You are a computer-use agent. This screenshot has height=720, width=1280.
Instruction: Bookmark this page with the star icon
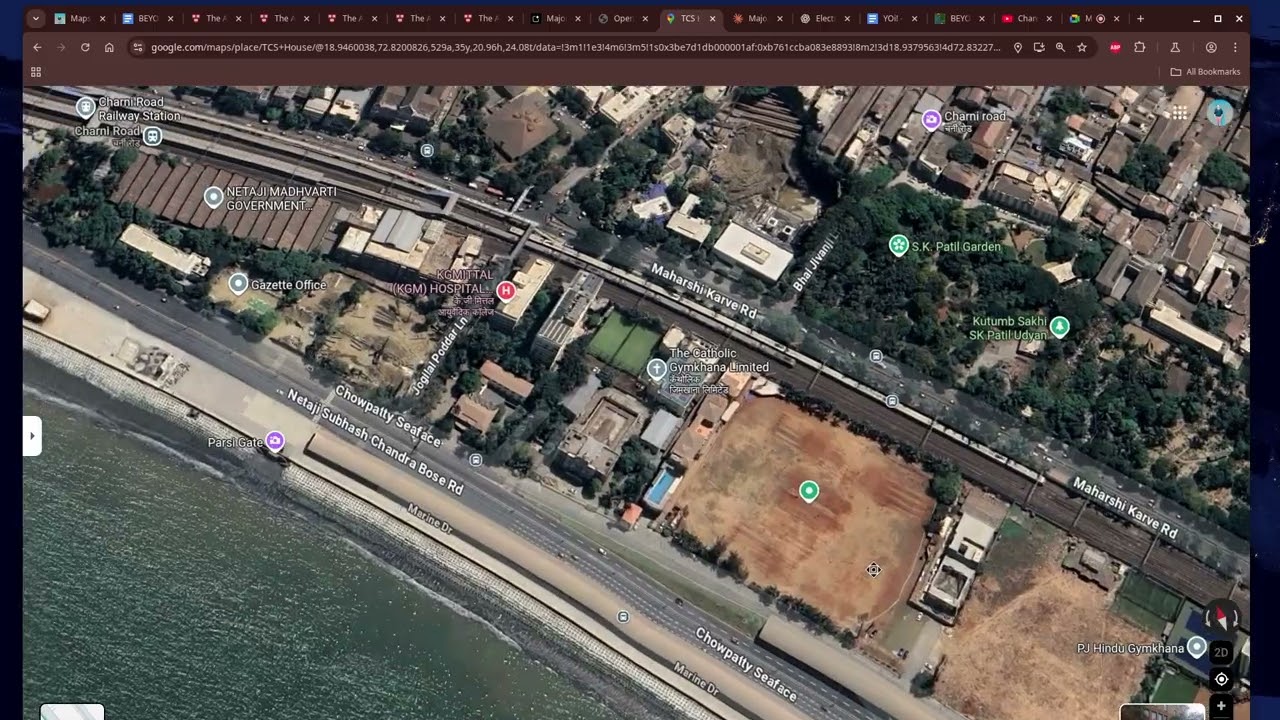tap(1081, 47)
